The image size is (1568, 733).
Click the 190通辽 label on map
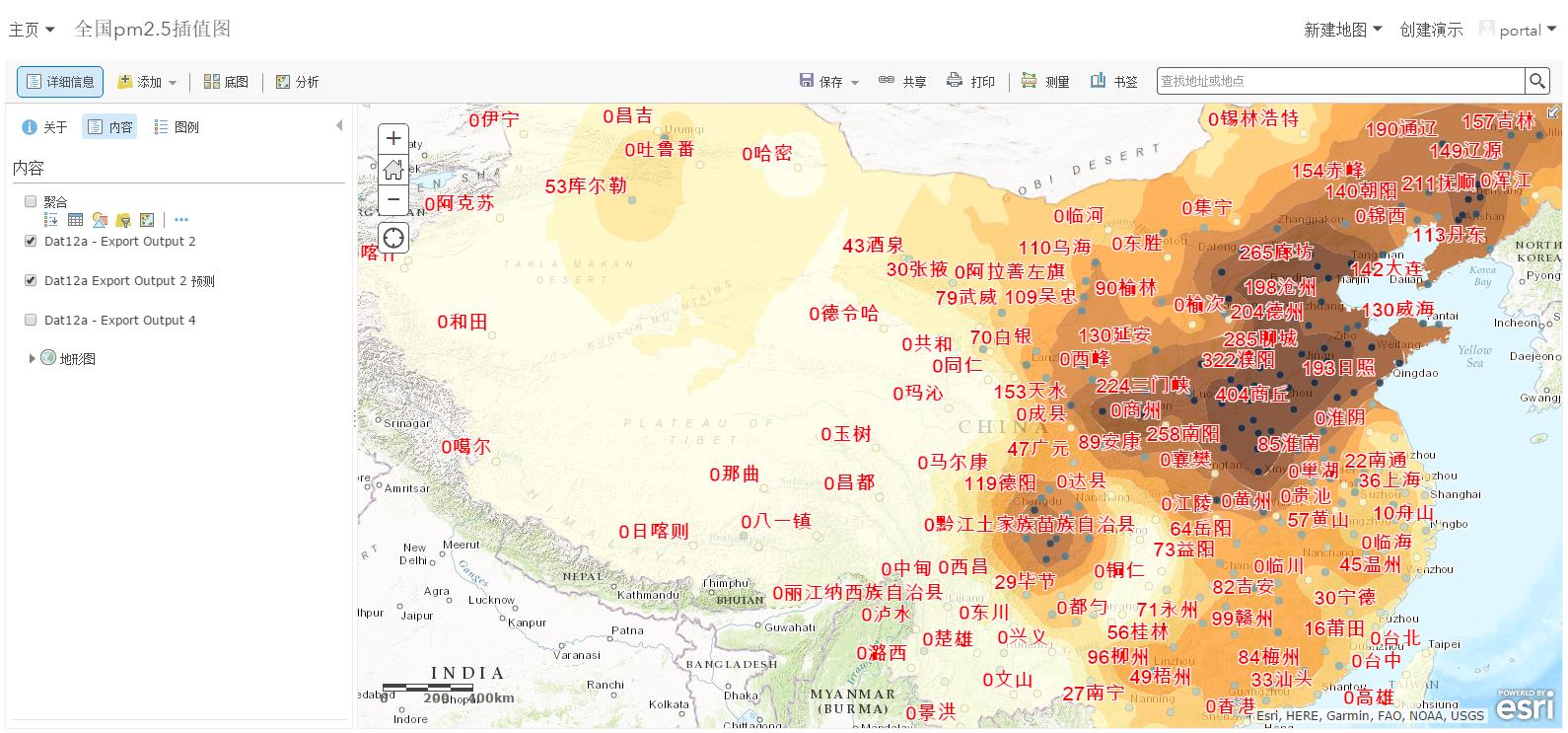point(1401,128)
